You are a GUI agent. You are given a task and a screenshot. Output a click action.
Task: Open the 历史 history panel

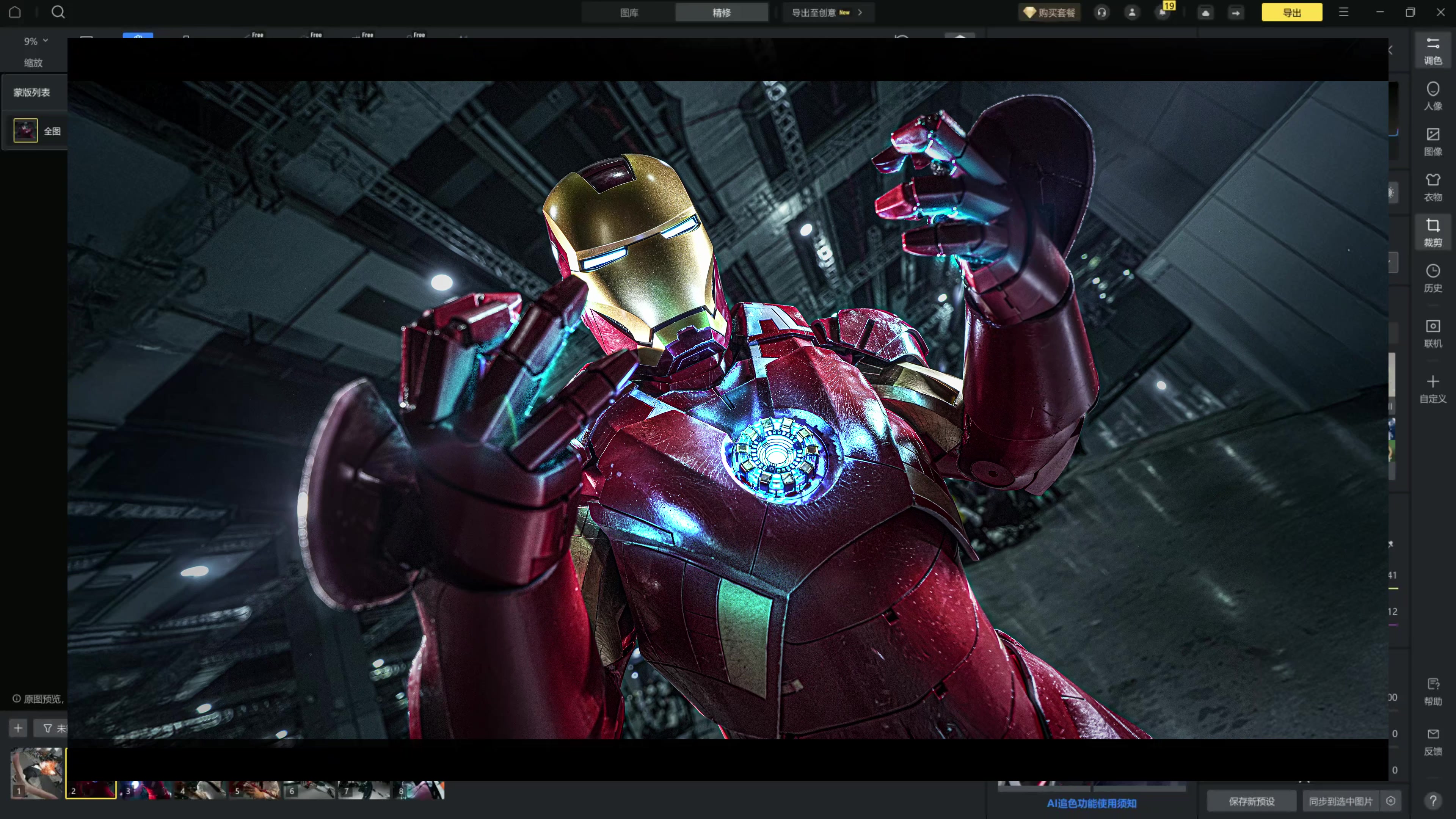[1432, 278]
